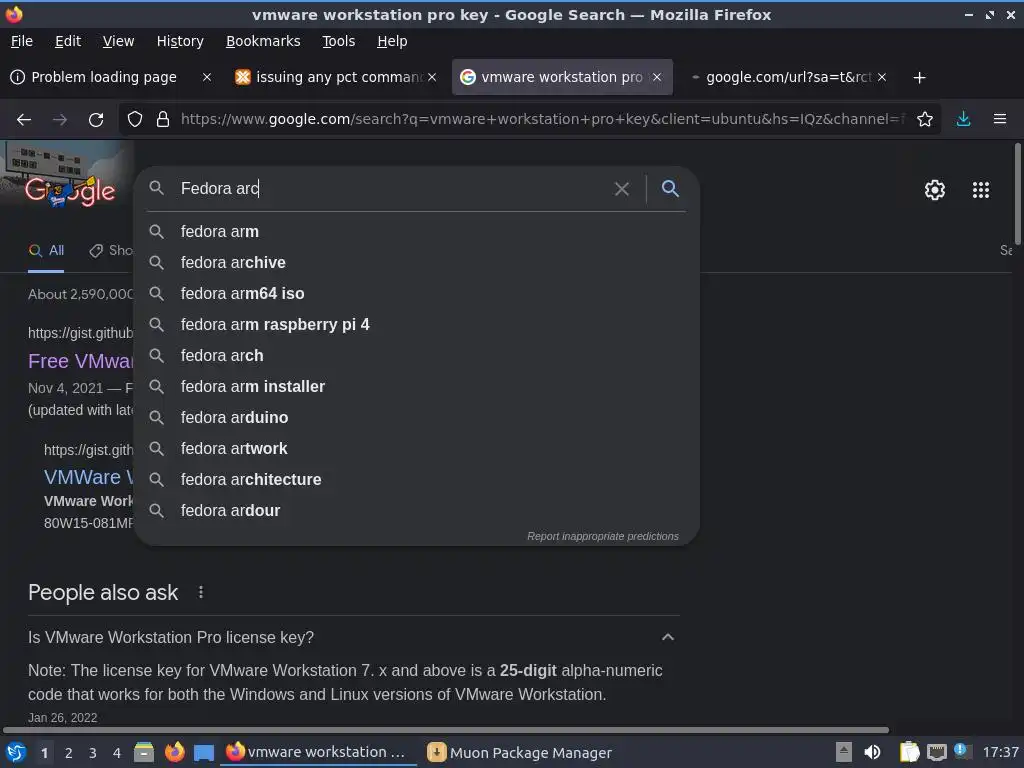Open more options next to People also ask
The width and height of the screenshot is (1024, 768).
click(x=200, y=592)
